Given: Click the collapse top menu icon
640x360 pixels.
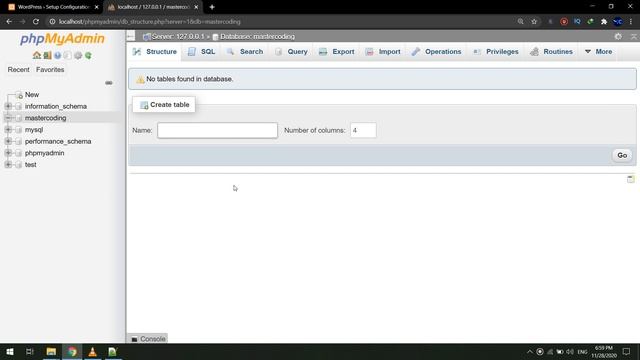Looking at the screenshot, I should point(634,37).
